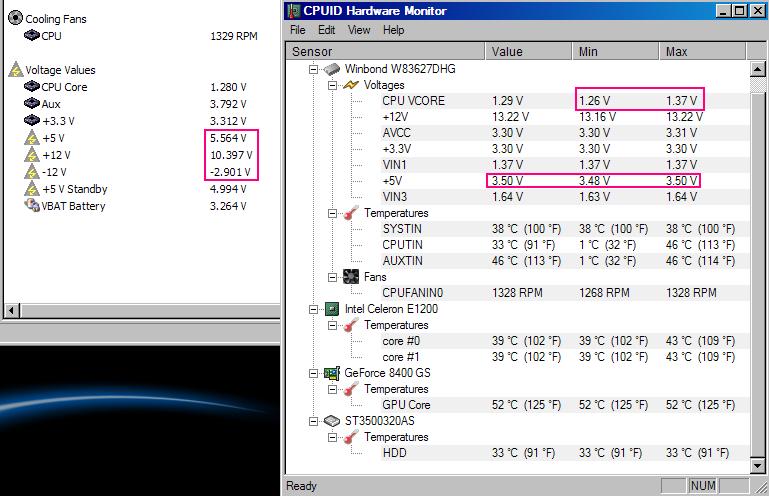The image size is (769, 496).
Task: Click the Fans fan icon
Action: click(x=351, y=277)
